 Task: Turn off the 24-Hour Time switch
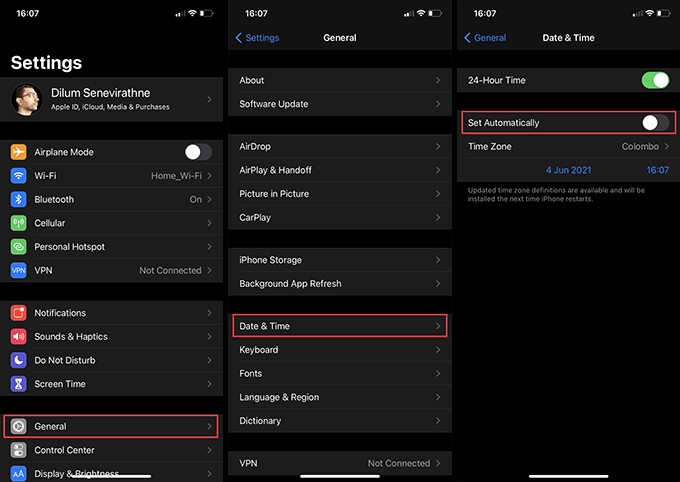(x=655, y=80)
